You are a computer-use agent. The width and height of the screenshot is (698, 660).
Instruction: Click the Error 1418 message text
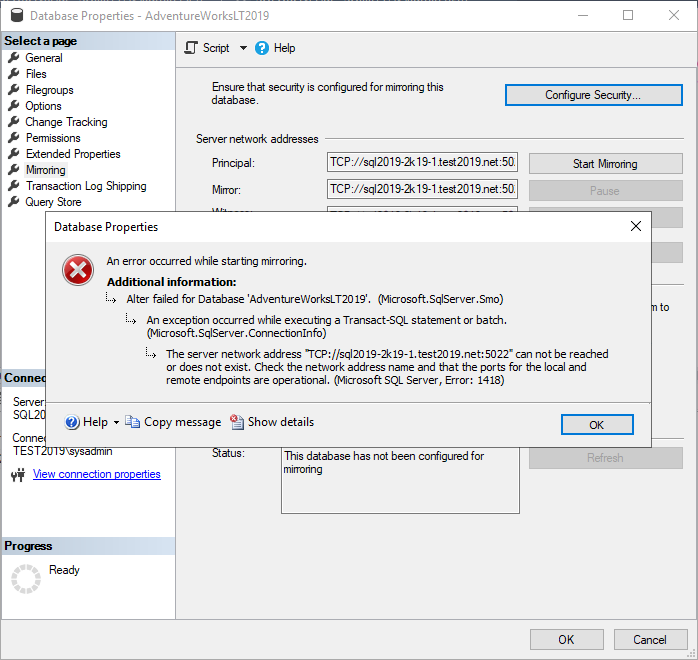pos(387,367)
